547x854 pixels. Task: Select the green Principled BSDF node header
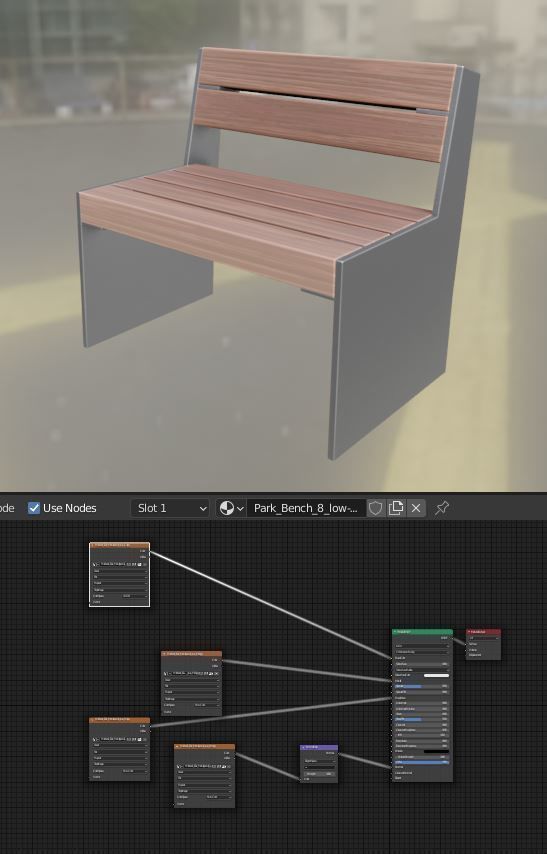pos(422,632)
